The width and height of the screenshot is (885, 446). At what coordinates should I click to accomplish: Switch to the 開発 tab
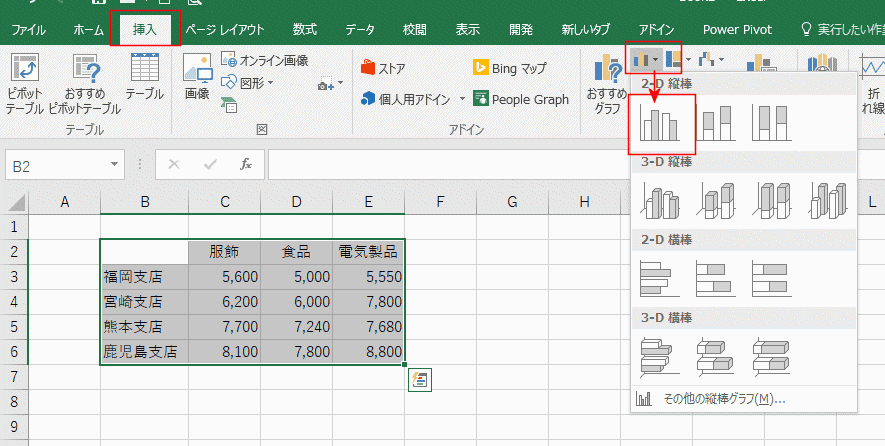pos(520,30)
